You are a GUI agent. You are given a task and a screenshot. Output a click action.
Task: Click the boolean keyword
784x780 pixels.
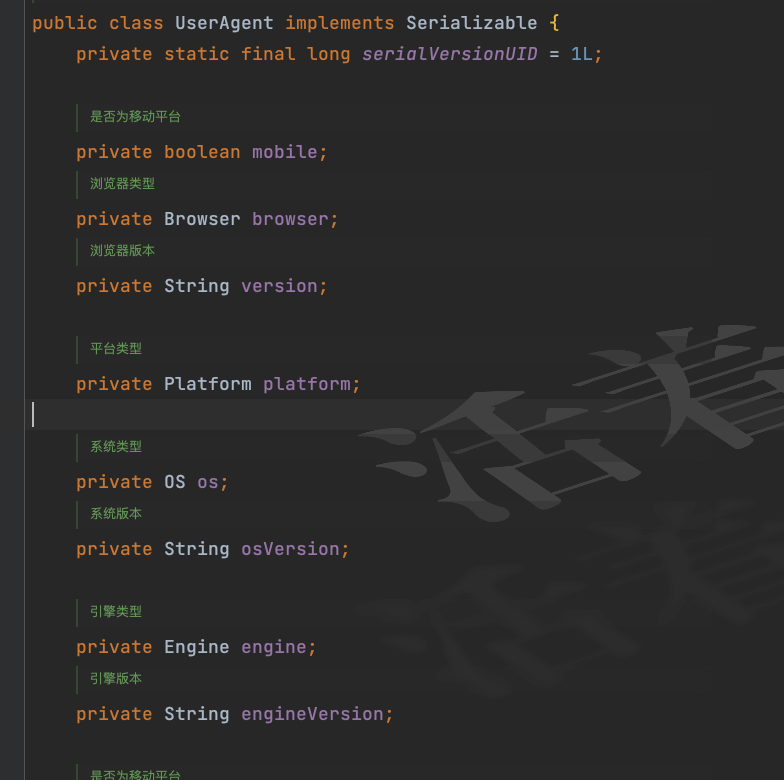click(202, 152)
